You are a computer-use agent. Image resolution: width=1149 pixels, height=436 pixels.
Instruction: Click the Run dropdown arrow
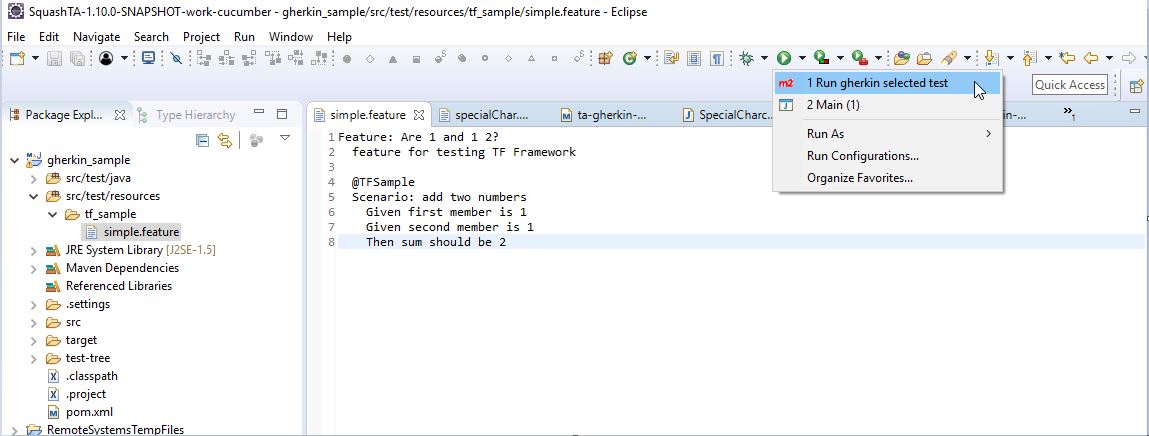[x=802, y=58]
